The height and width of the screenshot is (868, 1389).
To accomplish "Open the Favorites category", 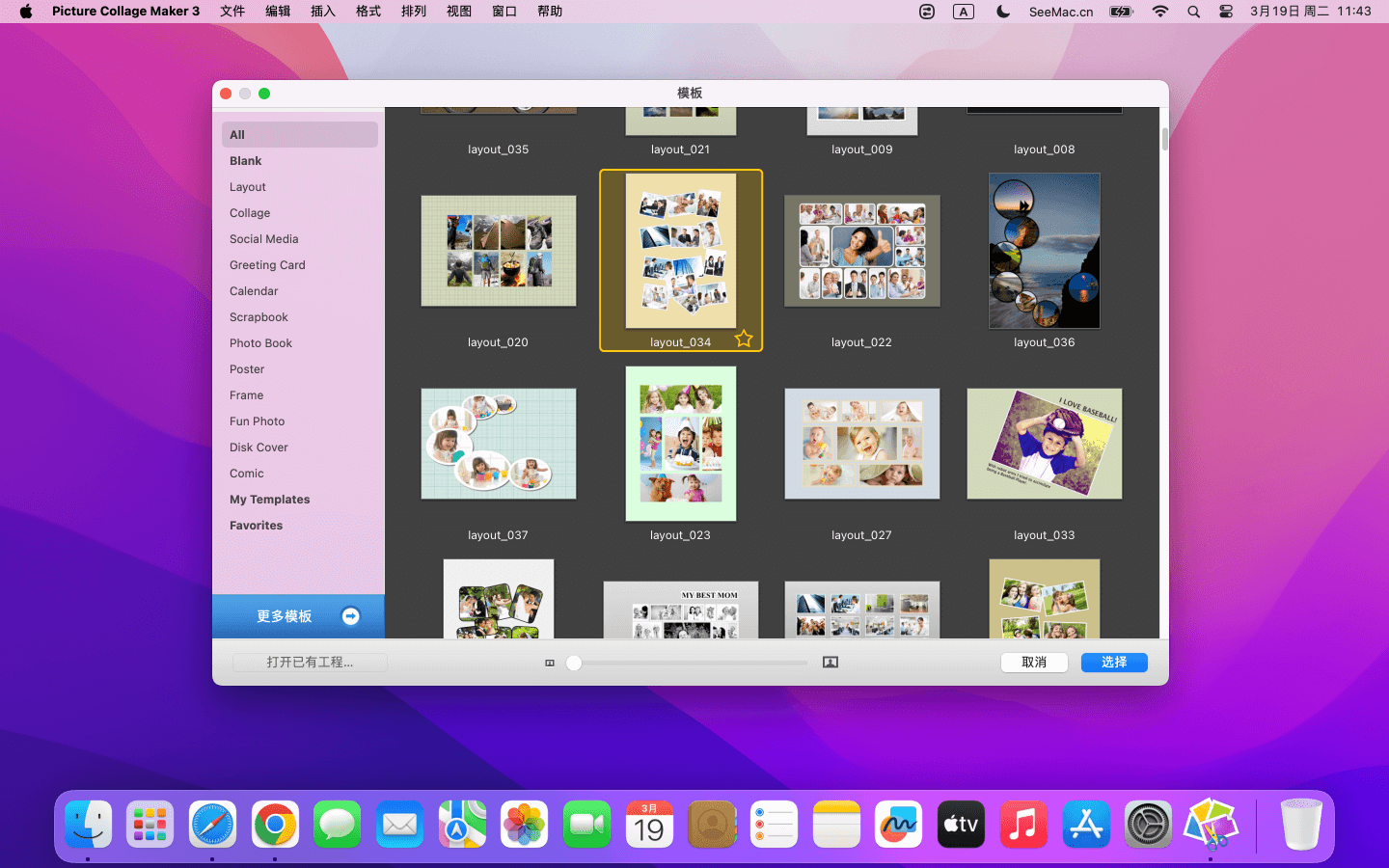I will click(x=299, y=526).
